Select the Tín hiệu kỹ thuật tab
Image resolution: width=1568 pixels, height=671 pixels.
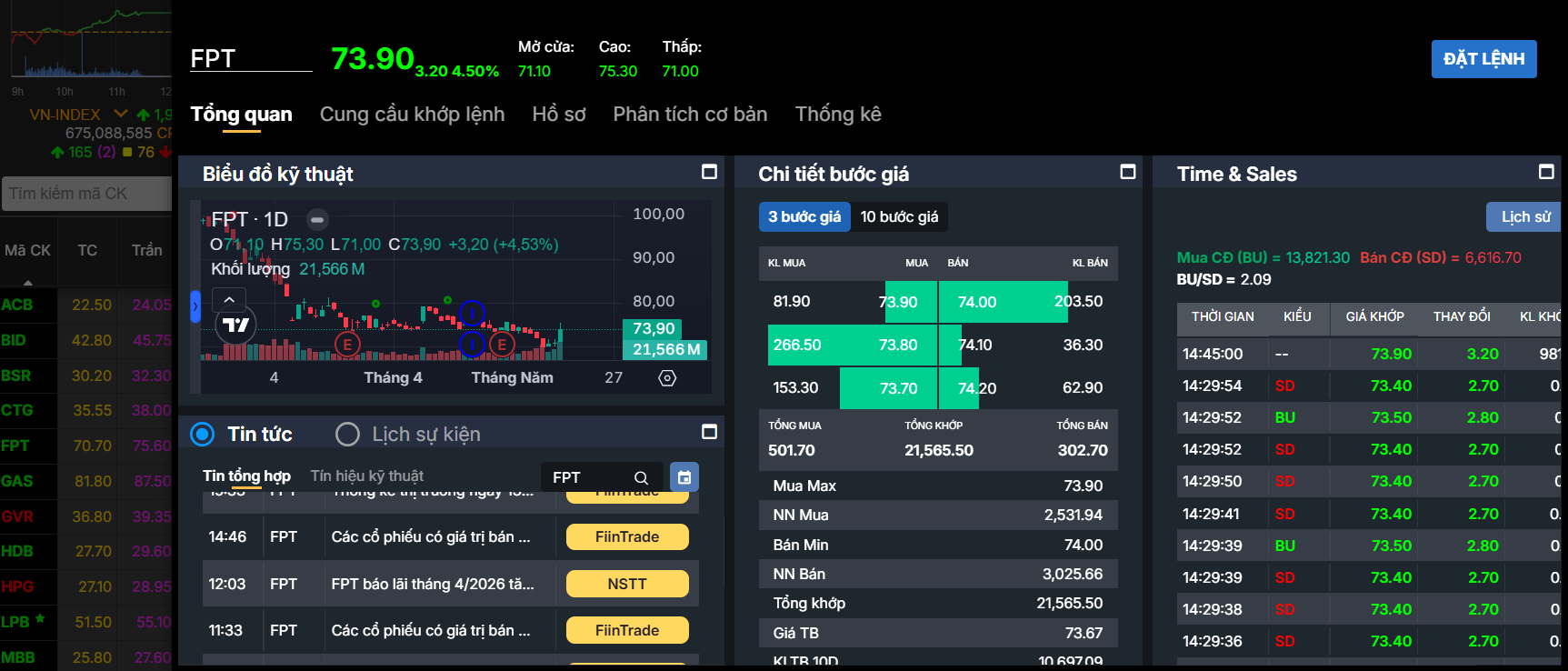coord(367,476)
